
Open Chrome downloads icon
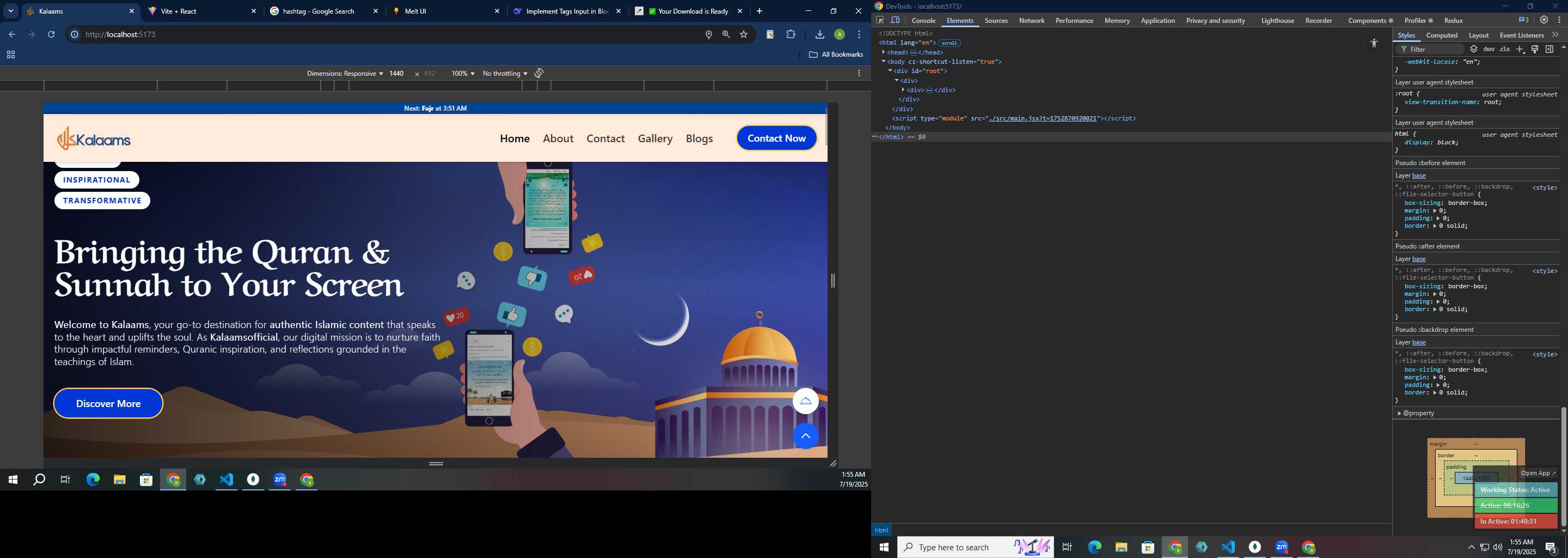click(820, 35)
